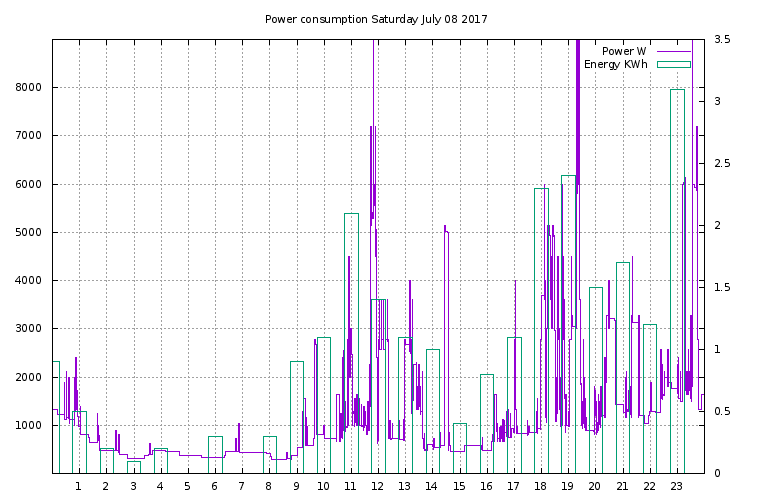Click the chart title 'Power consumption Saturday July 08 2017'

(x=376, y=19)
